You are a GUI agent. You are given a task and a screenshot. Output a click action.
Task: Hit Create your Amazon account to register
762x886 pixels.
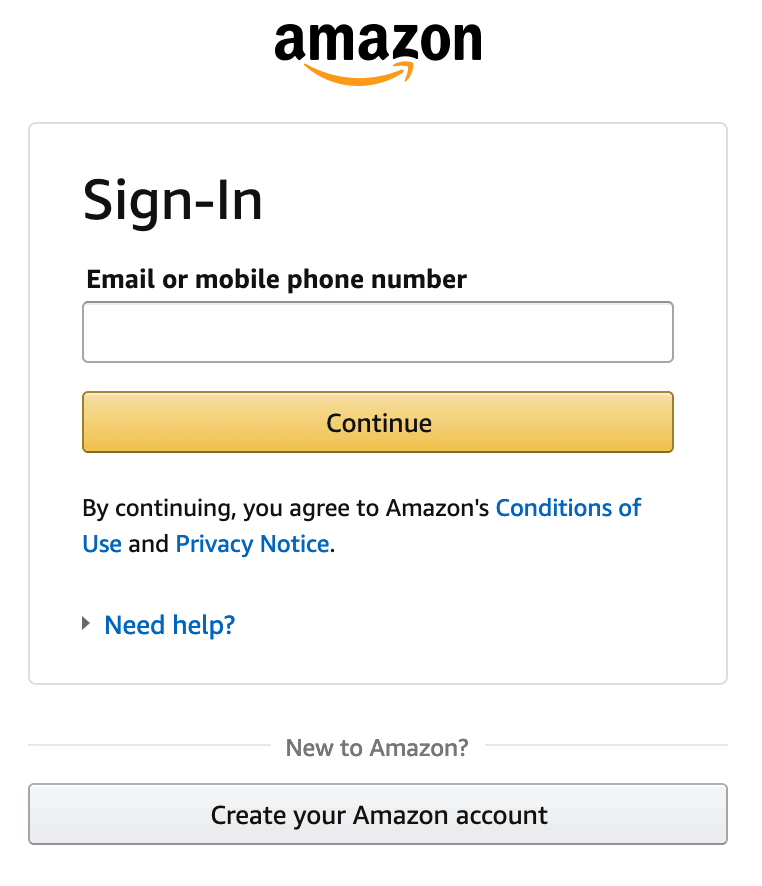coord(378,815)
